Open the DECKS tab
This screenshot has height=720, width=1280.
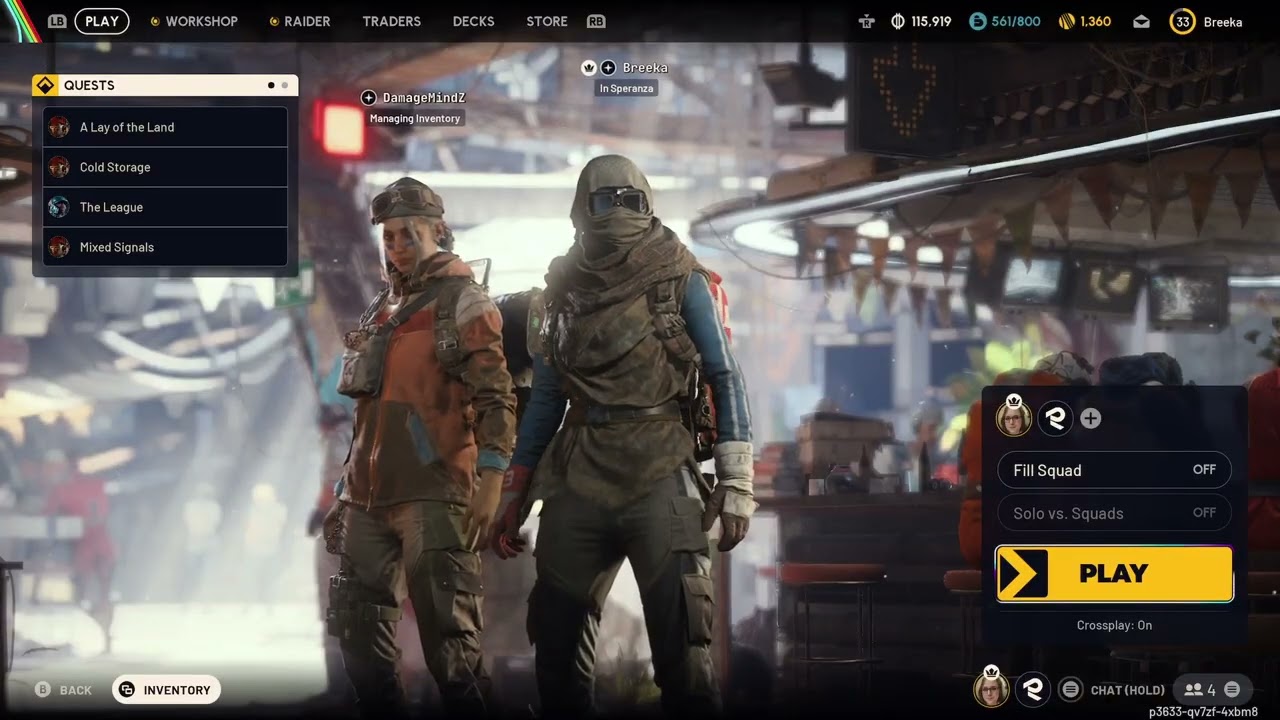[473, 21]
